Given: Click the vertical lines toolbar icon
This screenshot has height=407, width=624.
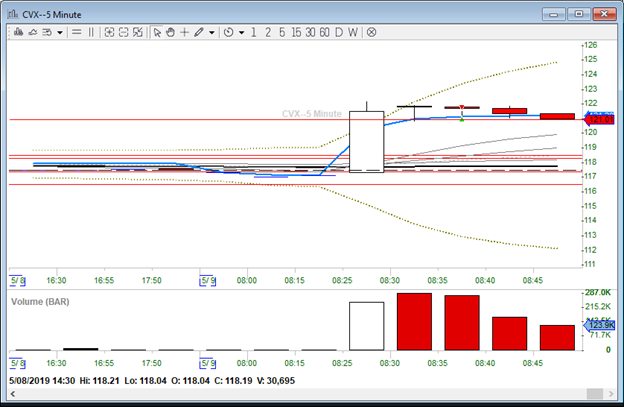Looking at the screenshot, I should (91, 32).
